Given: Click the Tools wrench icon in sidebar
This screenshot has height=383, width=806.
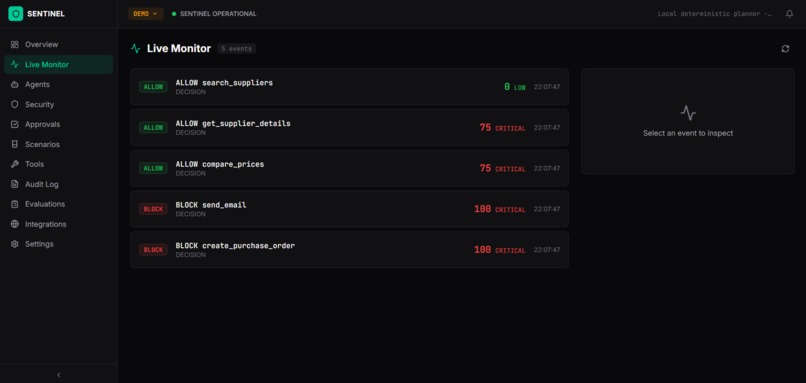Looking at the screenshot, I should click(14, 164).
